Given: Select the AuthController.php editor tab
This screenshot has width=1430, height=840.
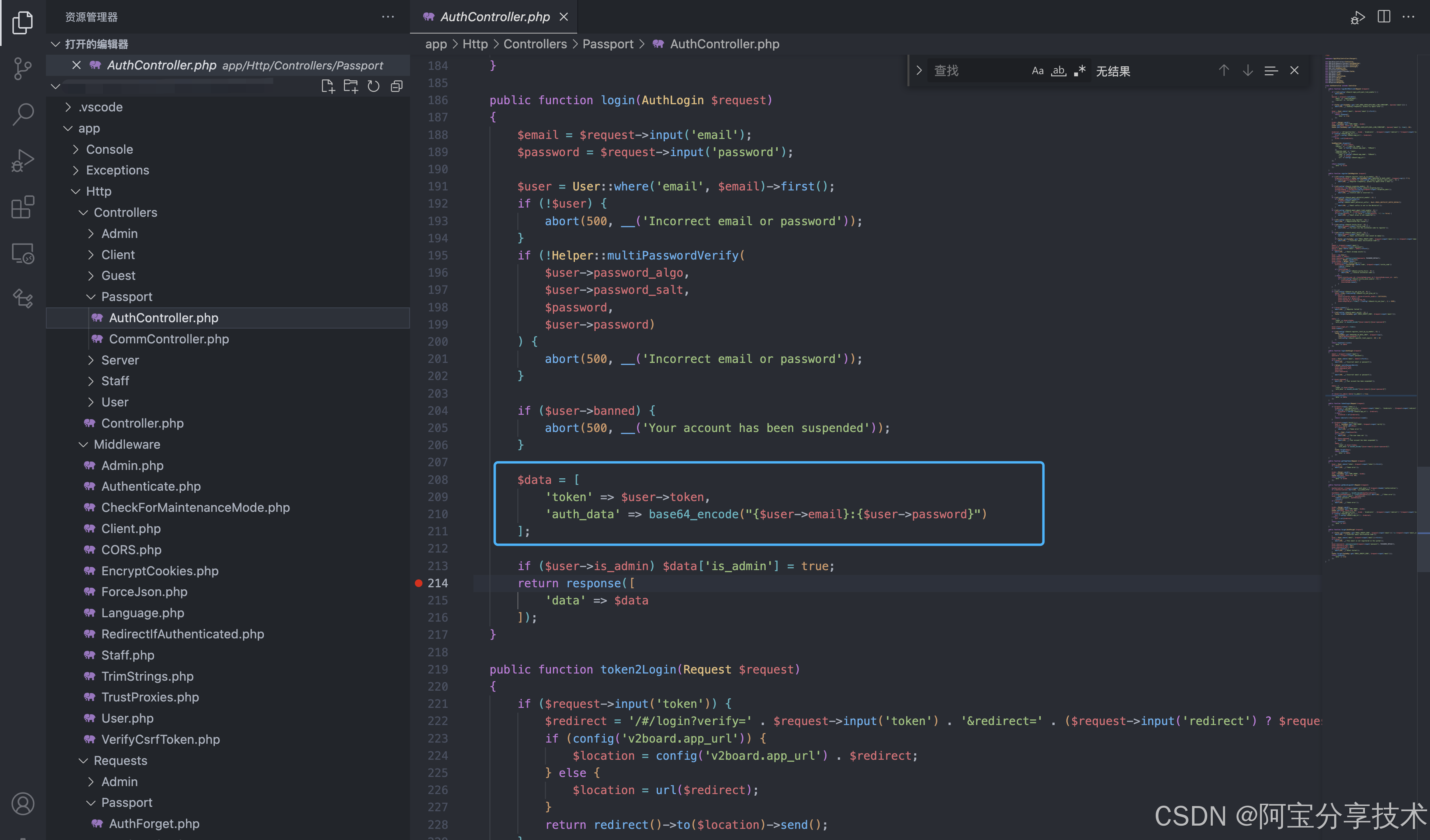Looking at the screenshot, I should [494, 17].
